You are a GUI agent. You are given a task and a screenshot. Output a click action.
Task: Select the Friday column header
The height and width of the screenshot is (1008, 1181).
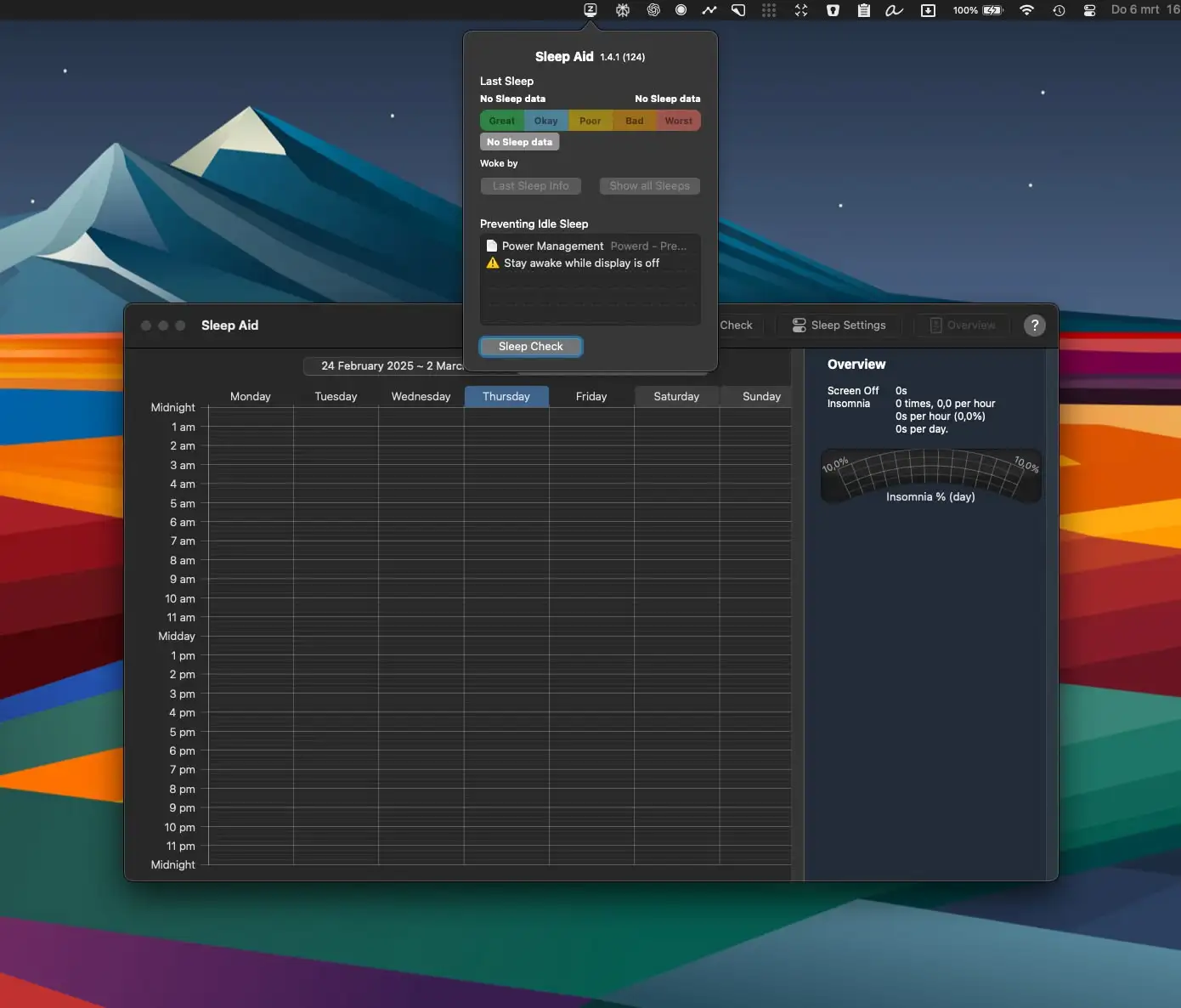pos(591,397)
